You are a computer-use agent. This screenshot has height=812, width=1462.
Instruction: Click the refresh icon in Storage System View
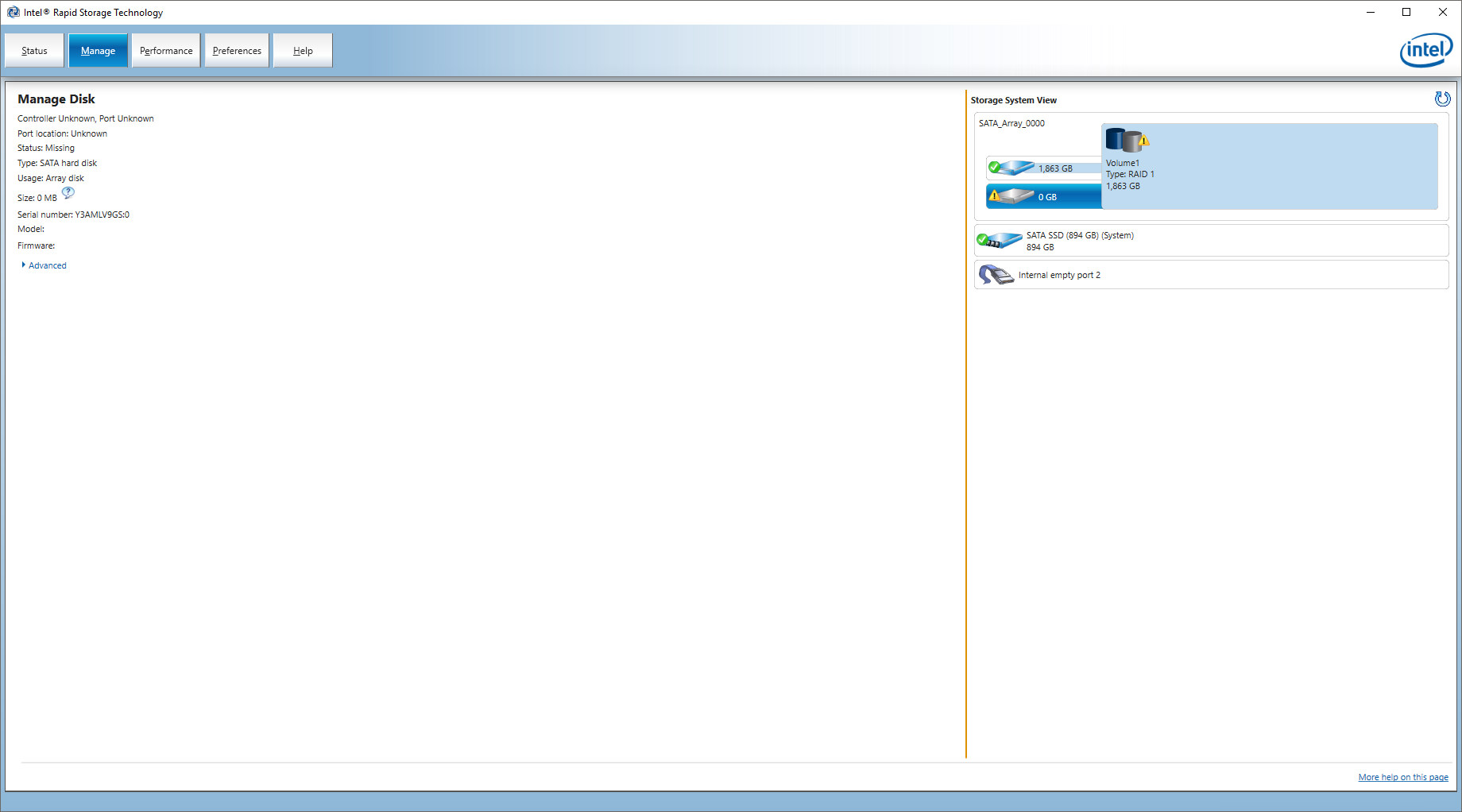(1442, 99)
